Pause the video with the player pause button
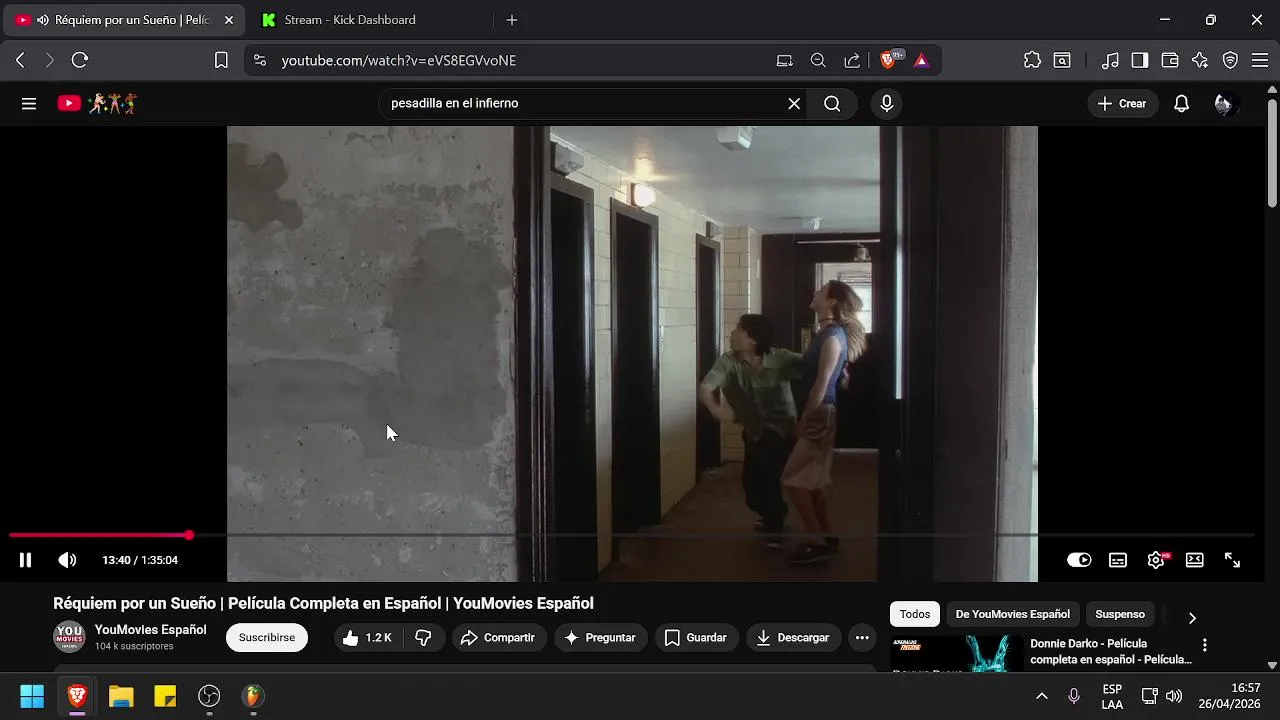The width and height of the screenshot is (1280, 720). (x=25, y=560)
